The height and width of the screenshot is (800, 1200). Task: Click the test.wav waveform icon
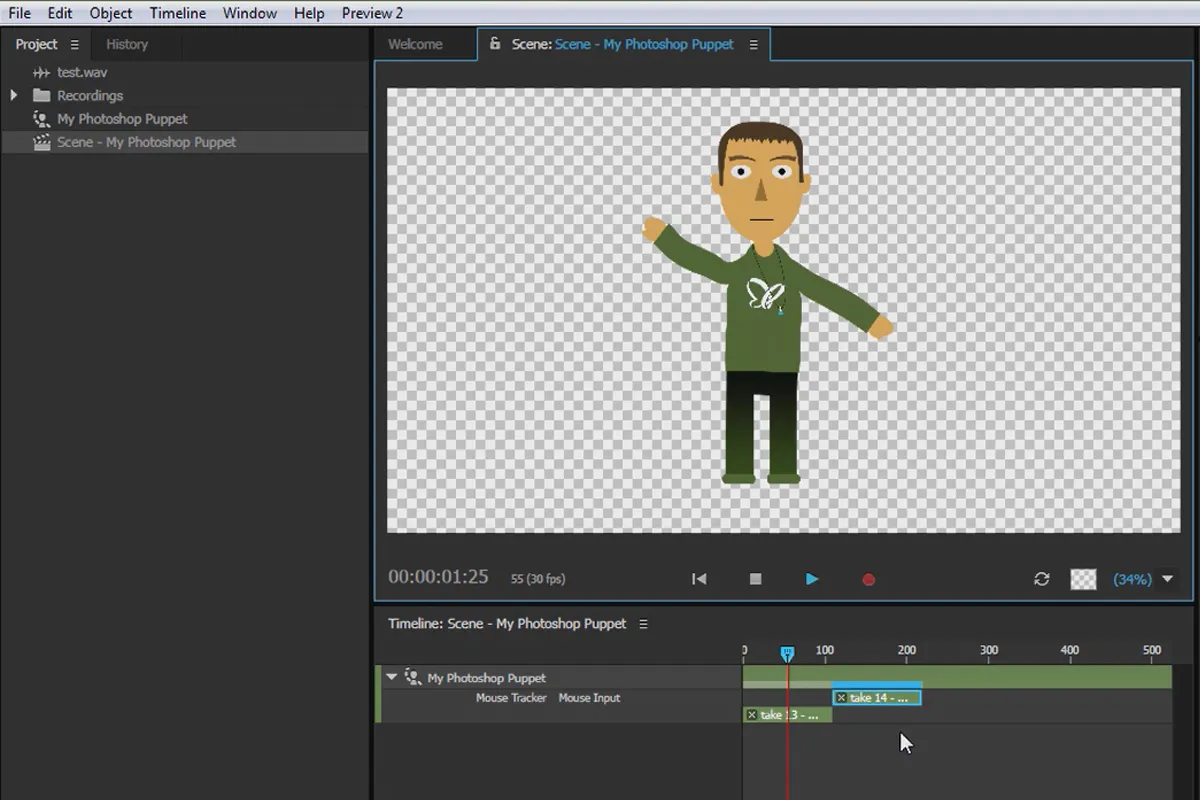(41, 72)
